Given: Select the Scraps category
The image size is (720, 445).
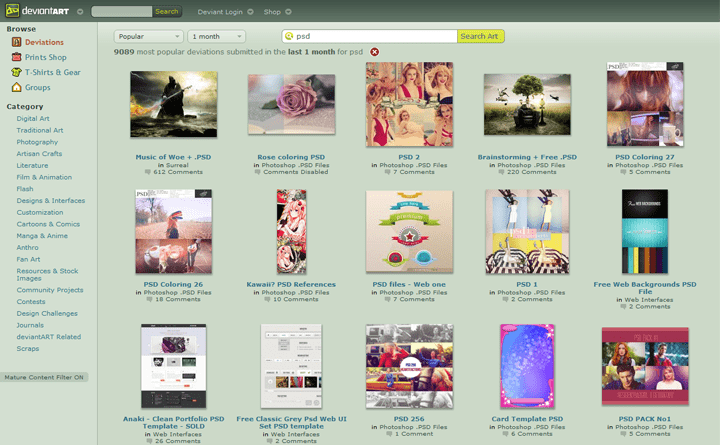Looking at the screenshot, I should point(28,349).
